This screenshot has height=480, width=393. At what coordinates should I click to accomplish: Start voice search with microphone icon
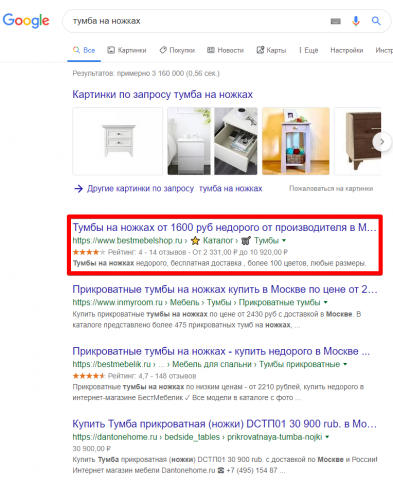point(356,21)
